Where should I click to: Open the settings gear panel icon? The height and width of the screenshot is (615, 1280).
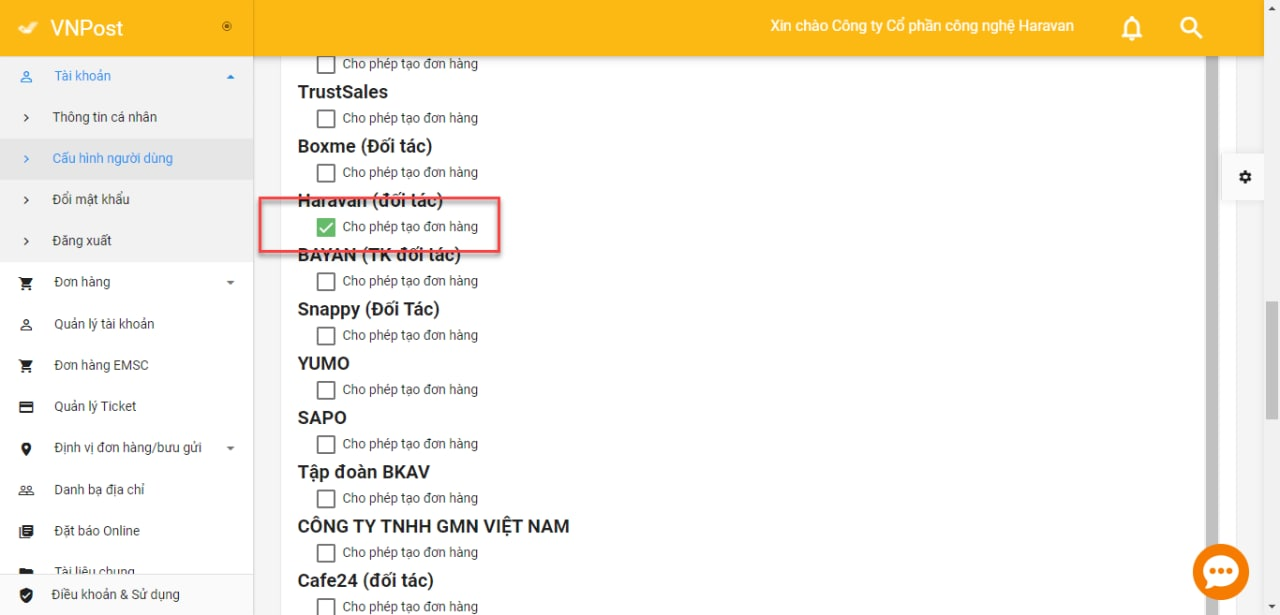[1245, 177]
